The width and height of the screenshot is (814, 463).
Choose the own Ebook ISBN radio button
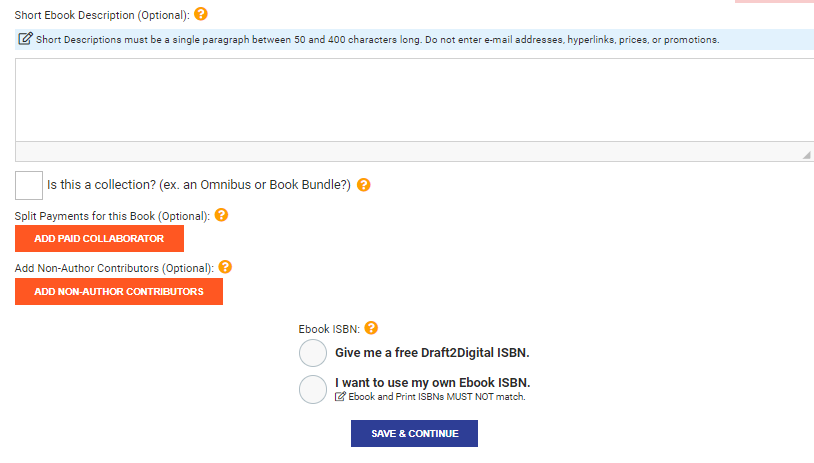click(313, 390)
